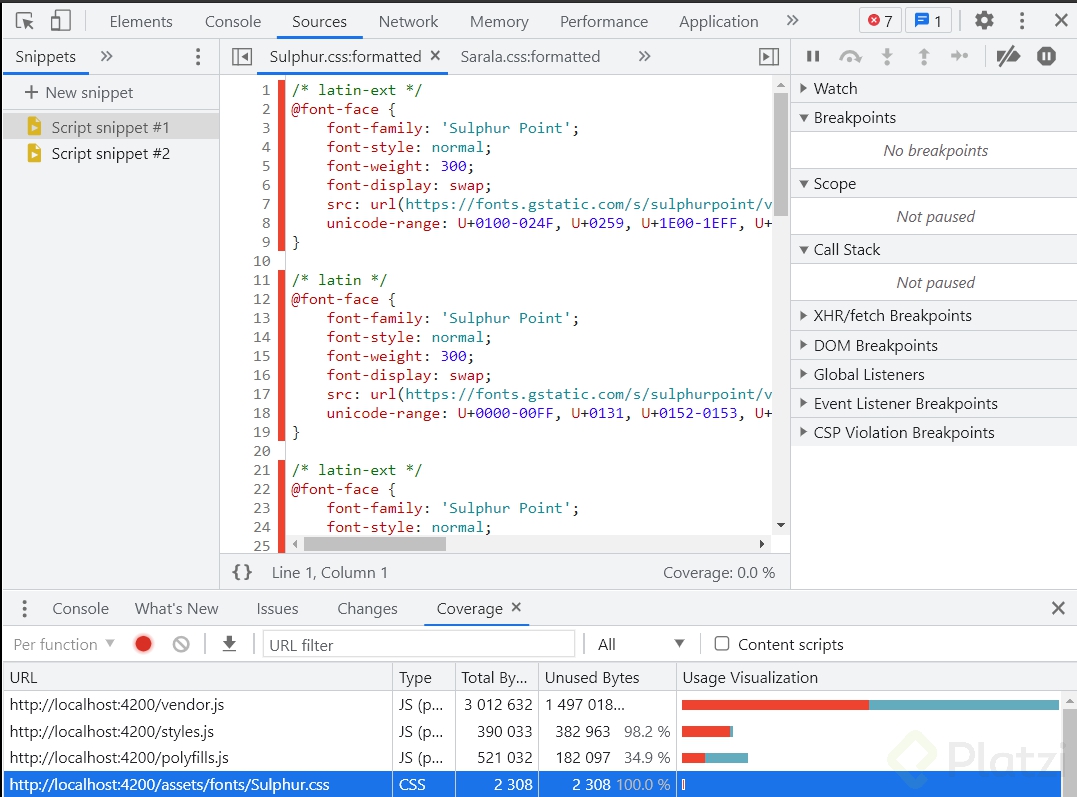The width and height of the screenshot is (1077, 797).
Task: Click the red errors counter showing 7
Action: click(x=880, y=21)
